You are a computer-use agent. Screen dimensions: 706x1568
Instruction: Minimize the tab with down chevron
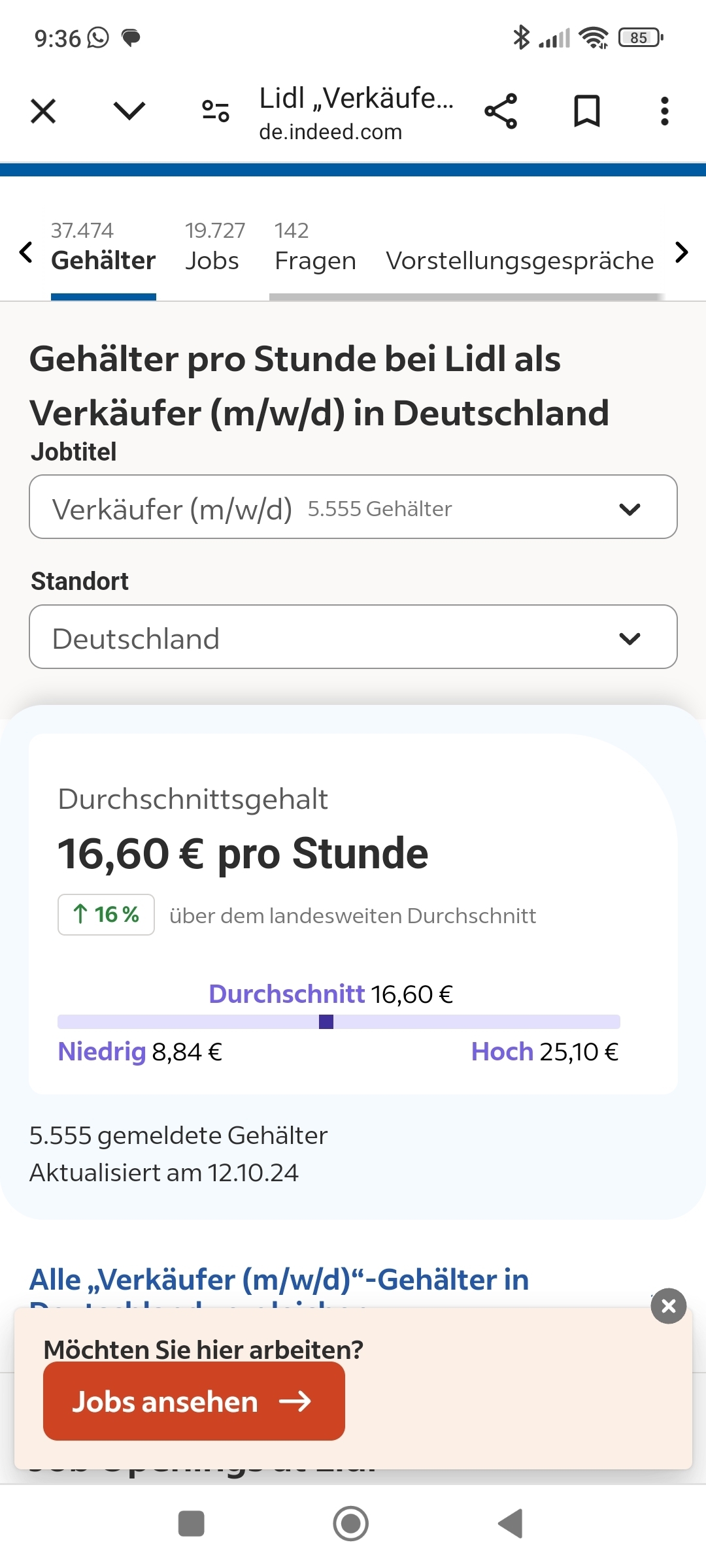pyautogui.click(x=129, y=111)
